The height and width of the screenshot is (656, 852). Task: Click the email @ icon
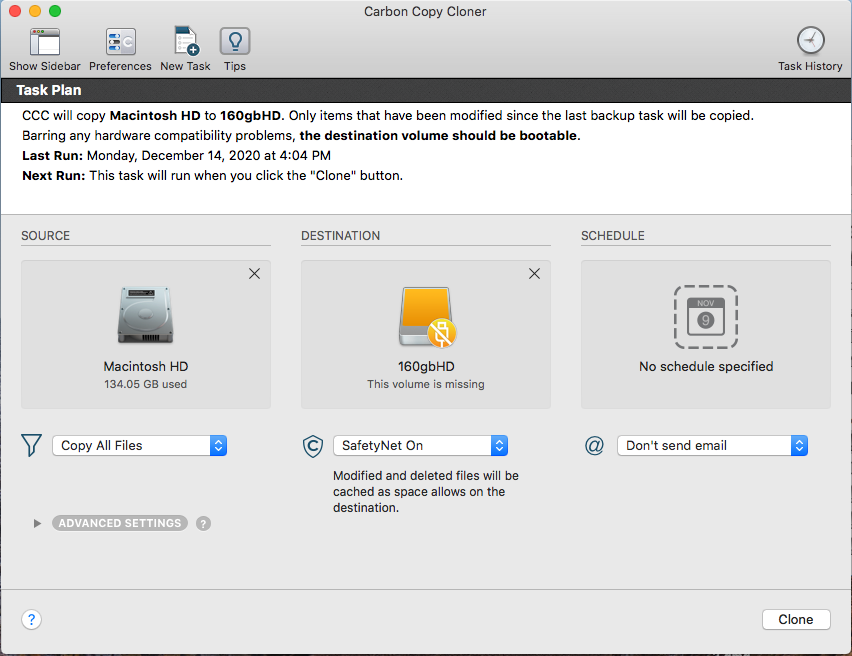pos(595,446)
